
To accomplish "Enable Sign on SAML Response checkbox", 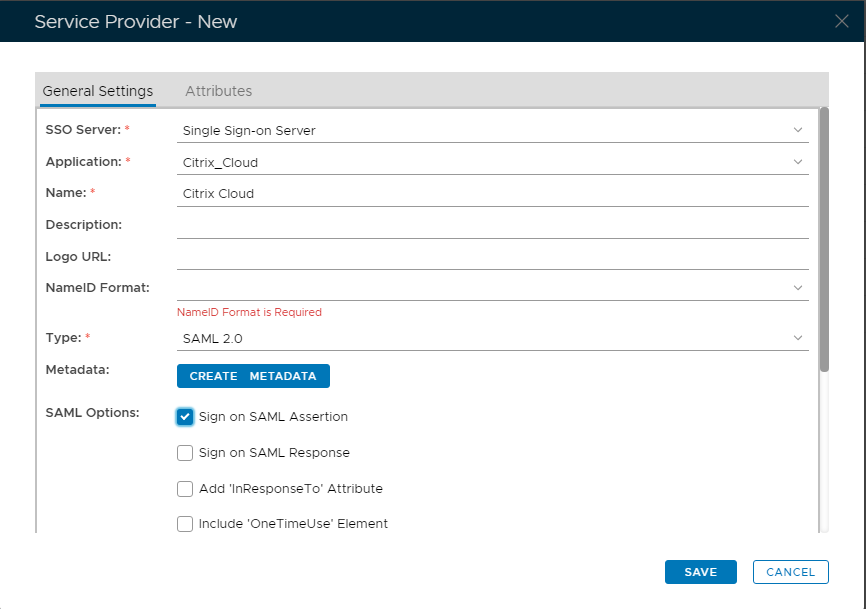I will [x=185, y=453].
